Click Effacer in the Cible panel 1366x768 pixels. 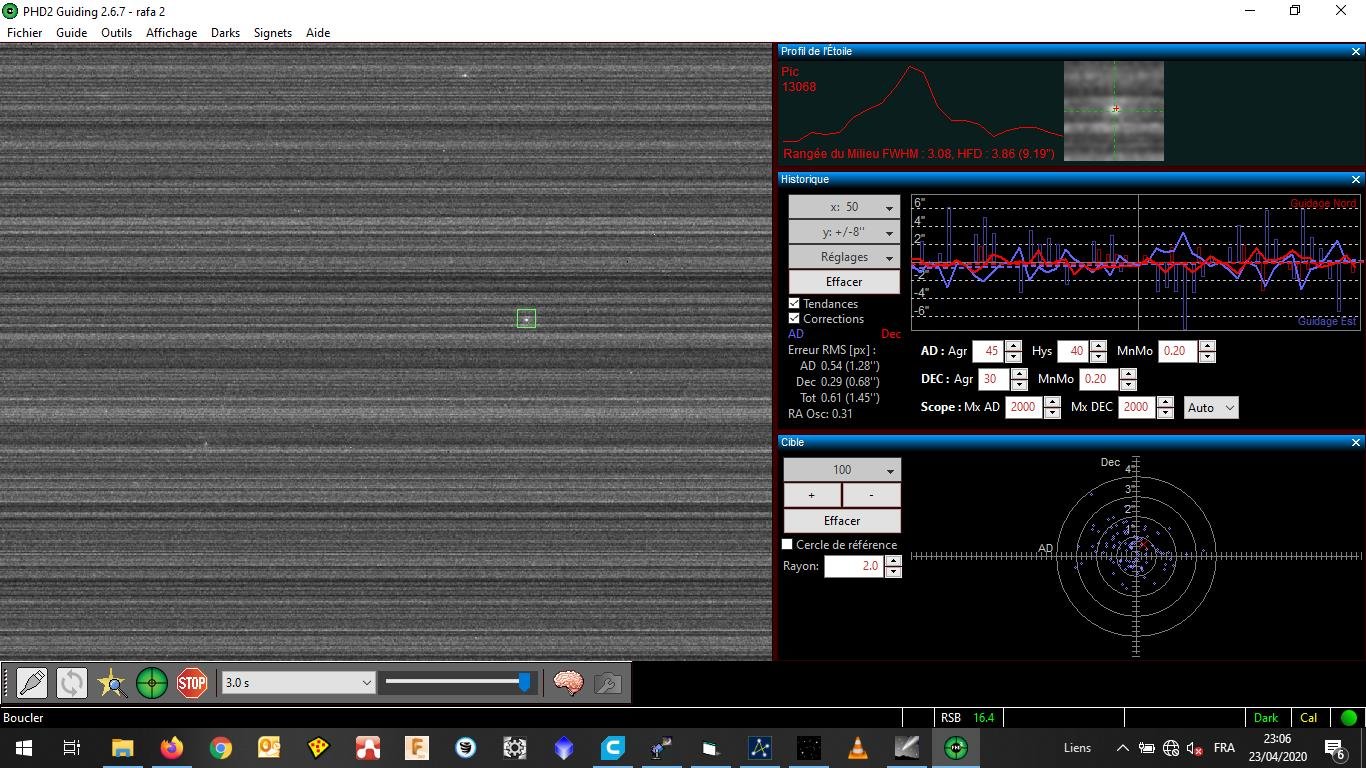[x=842, y=521]
